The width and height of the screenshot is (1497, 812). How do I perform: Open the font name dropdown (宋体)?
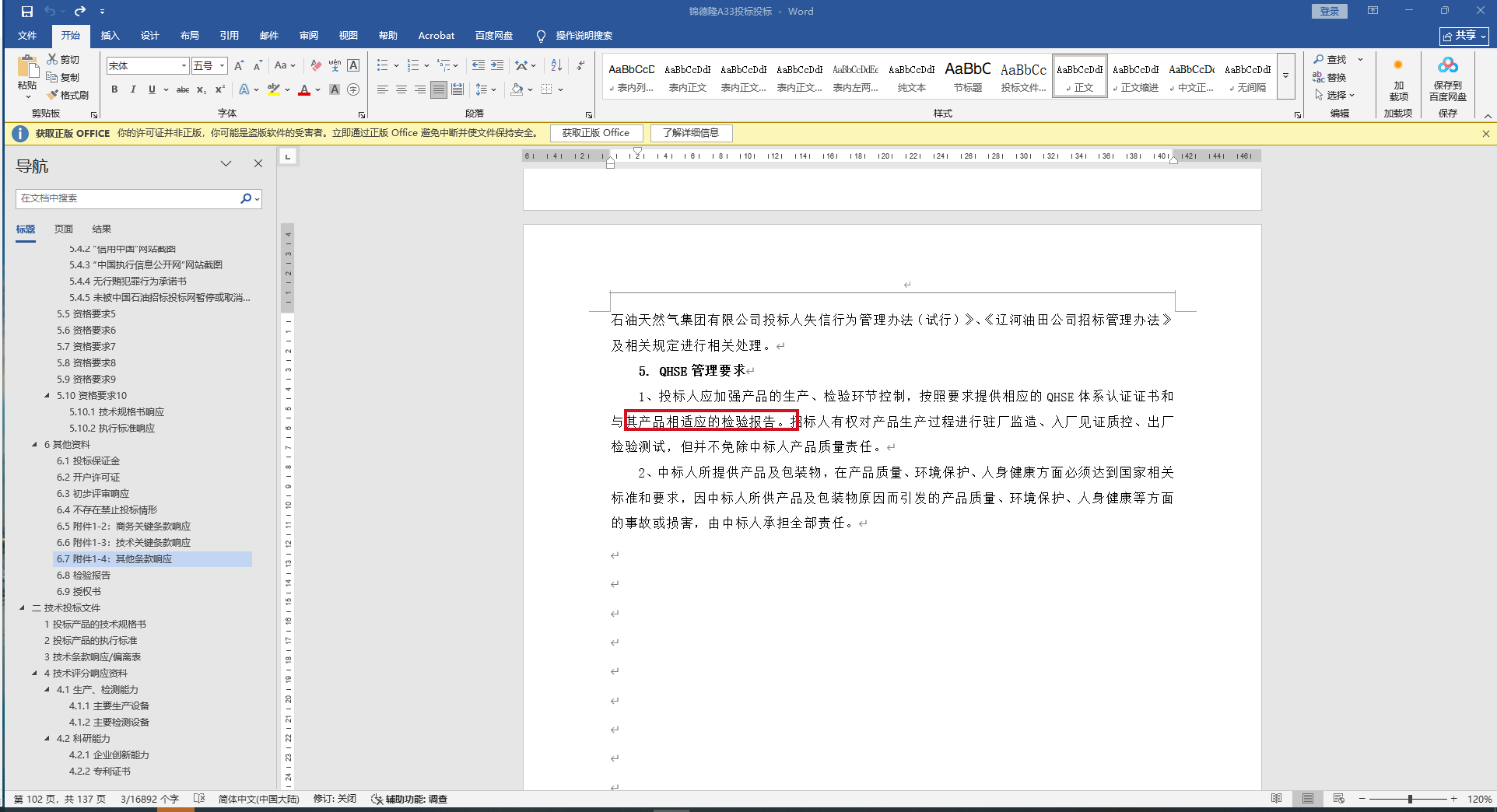point(184,65)
